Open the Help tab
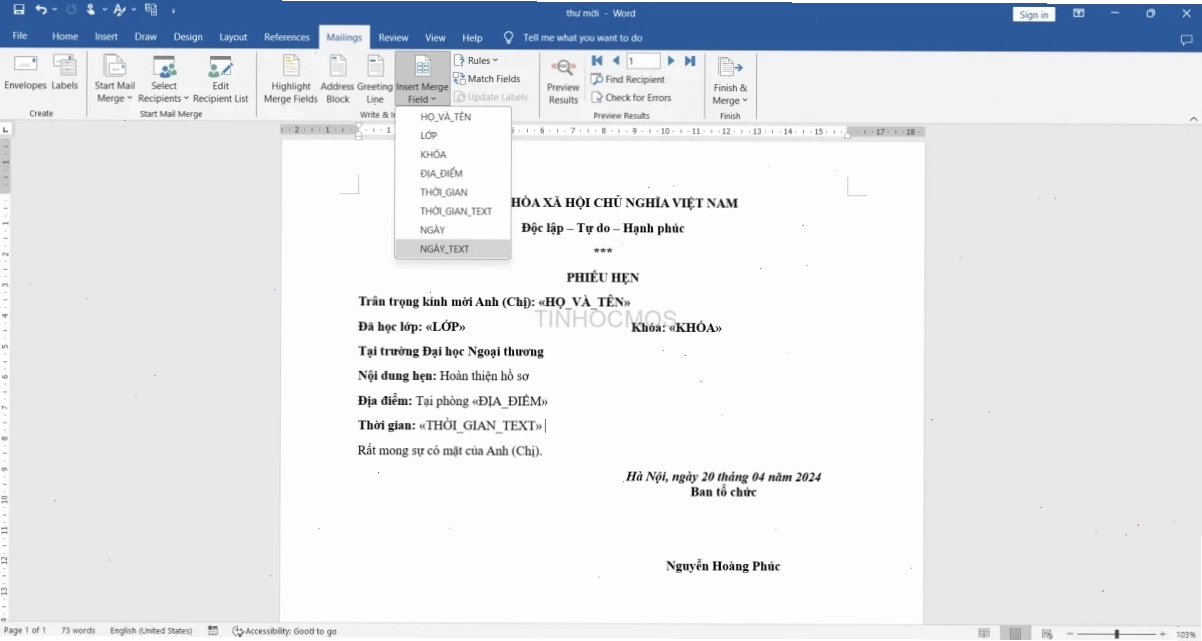 (x=472, y=37)
